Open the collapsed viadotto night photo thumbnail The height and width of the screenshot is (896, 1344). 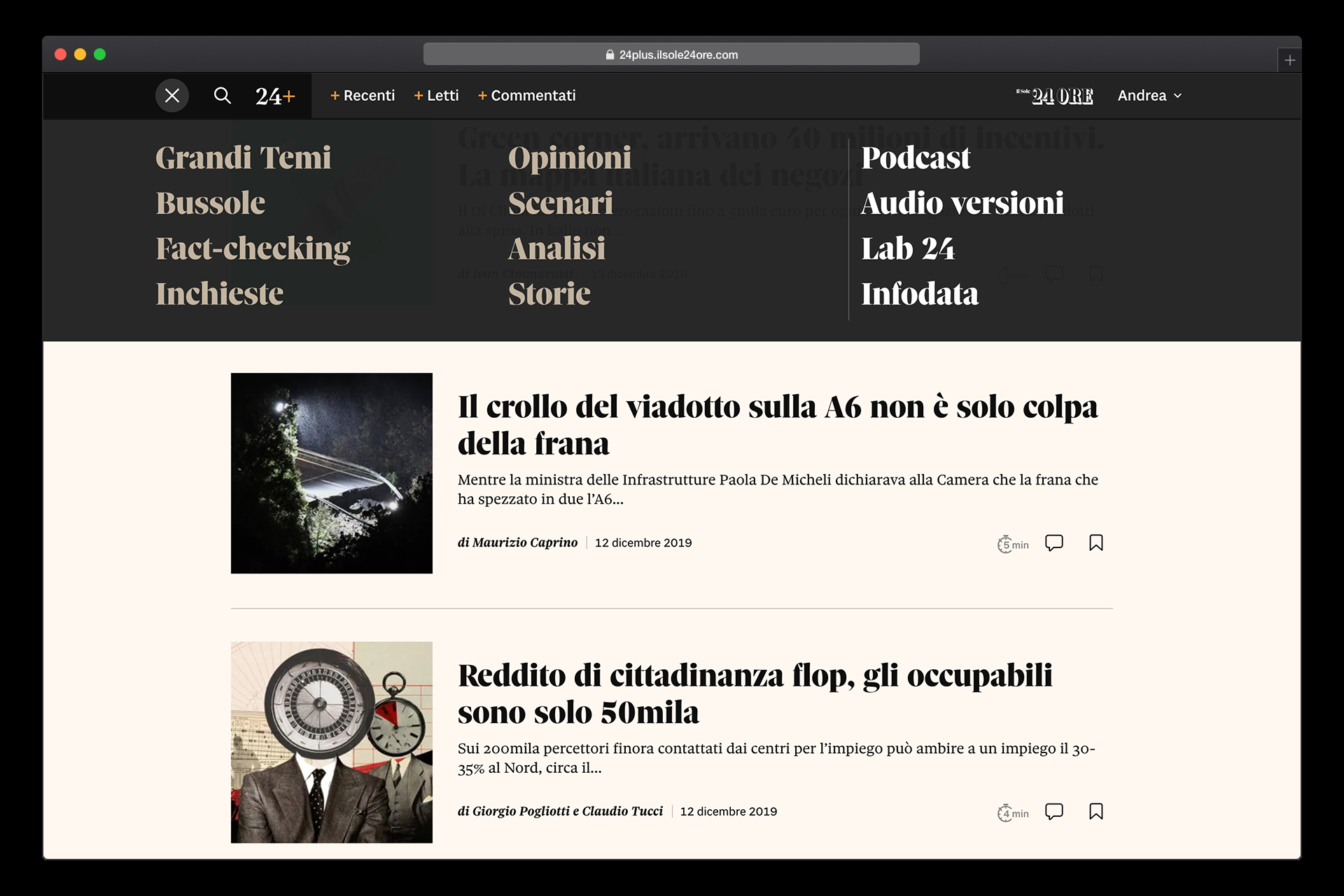[x=331, y=473]
